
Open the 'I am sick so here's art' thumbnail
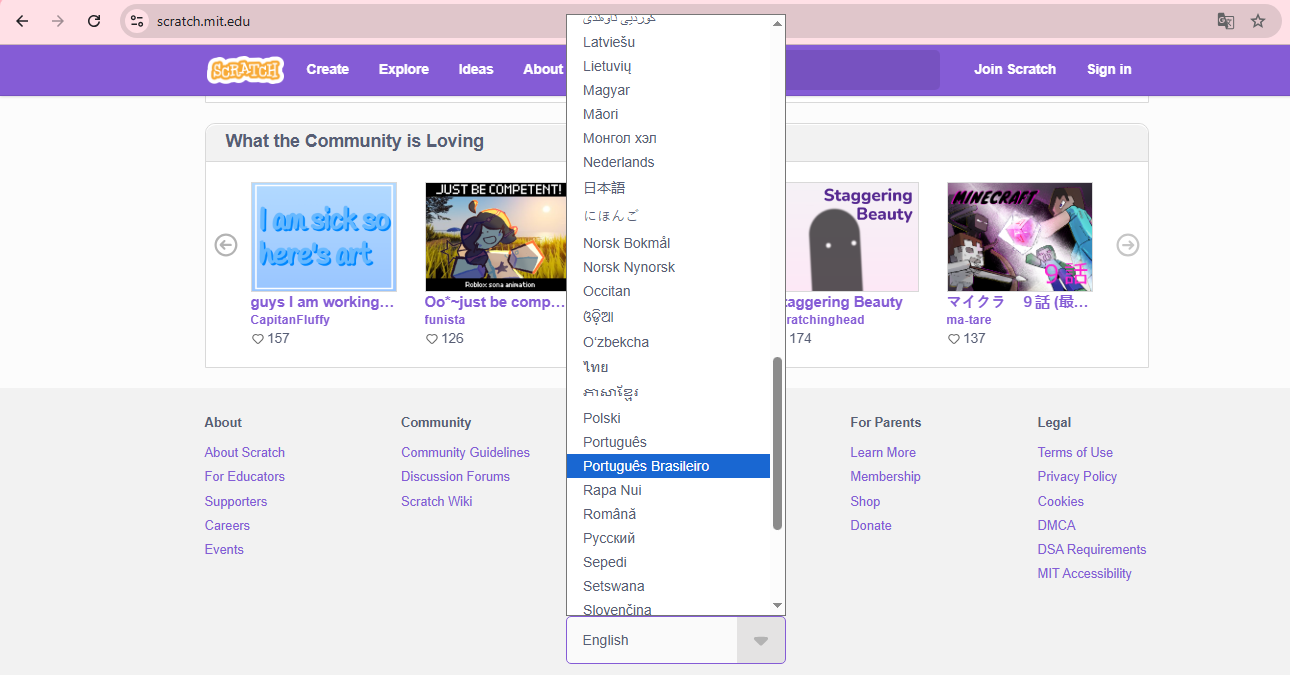pos(323,237)
